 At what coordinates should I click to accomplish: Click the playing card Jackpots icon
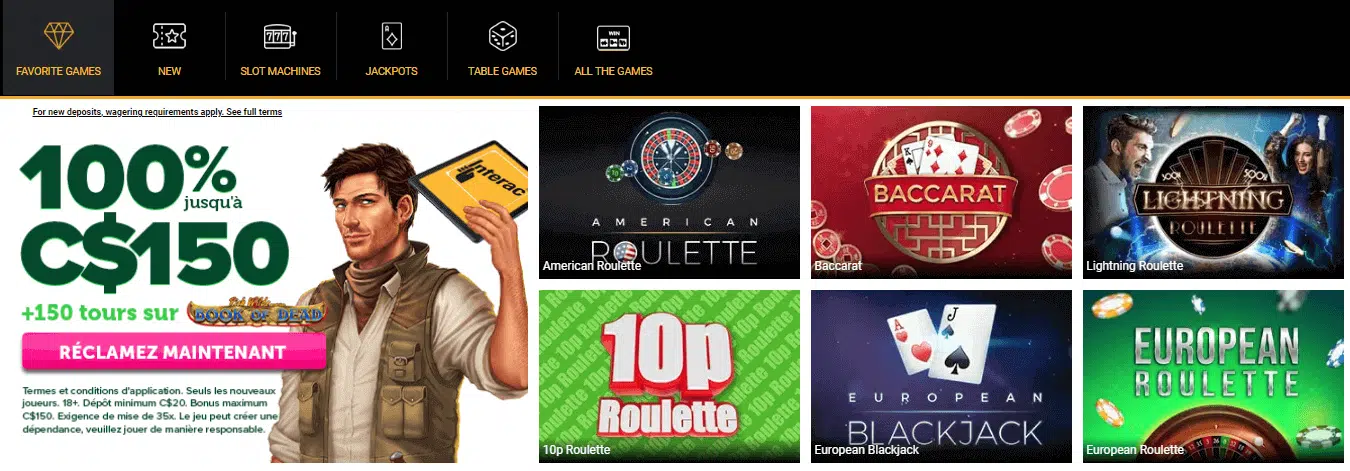pos(391,37)
